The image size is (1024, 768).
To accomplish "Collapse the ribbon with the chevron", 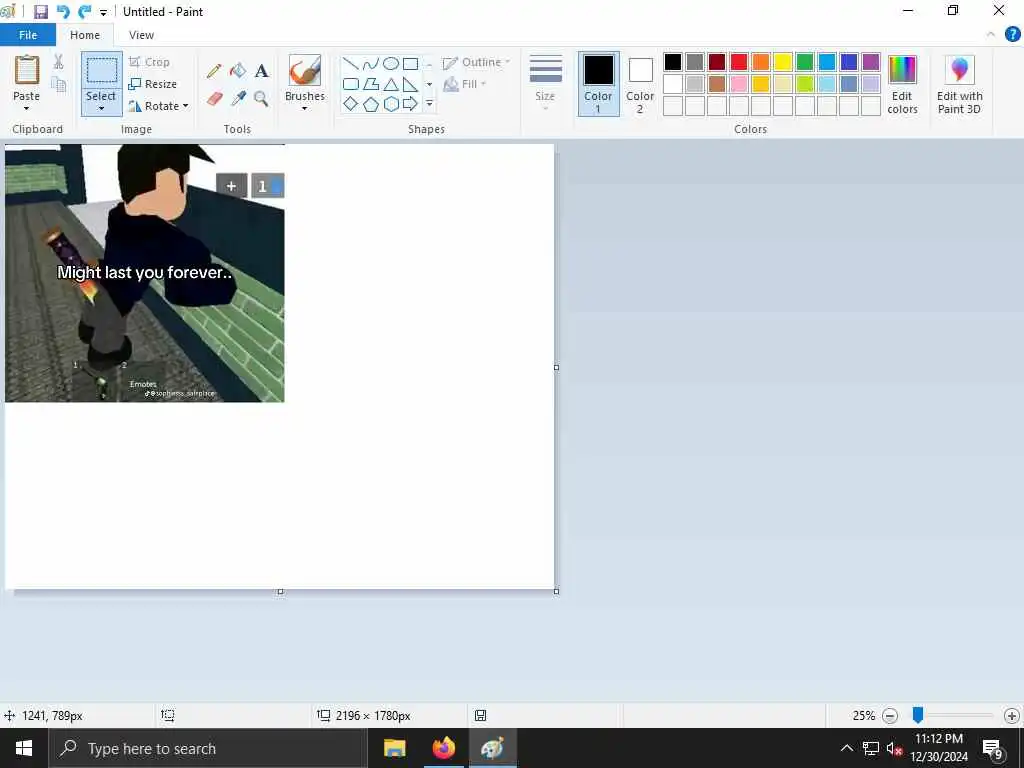I will (x=991, y=34).
